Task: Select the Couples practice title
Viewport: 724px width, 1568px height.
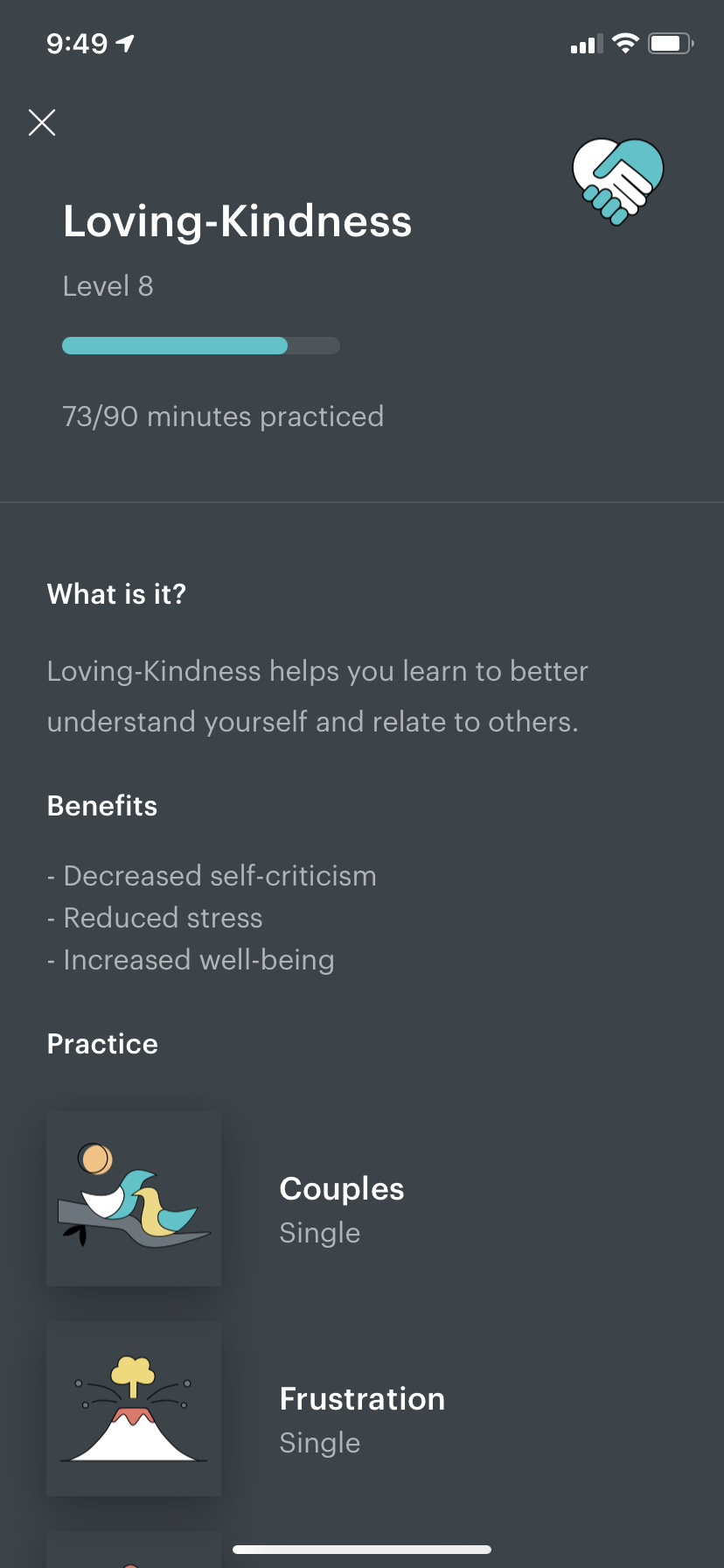Action: 342,1188
